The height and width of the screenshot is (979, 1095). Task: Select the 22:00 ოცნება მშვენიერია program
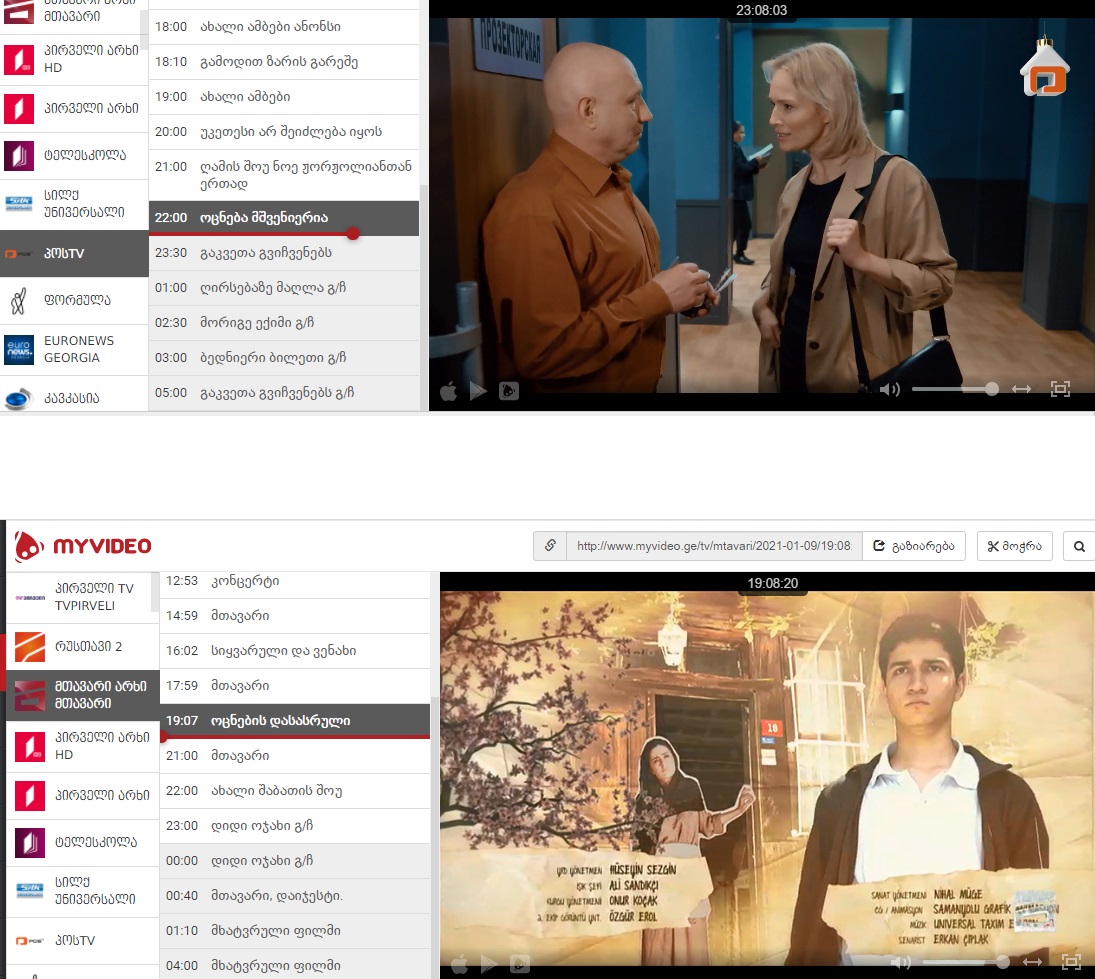point(284,217)
